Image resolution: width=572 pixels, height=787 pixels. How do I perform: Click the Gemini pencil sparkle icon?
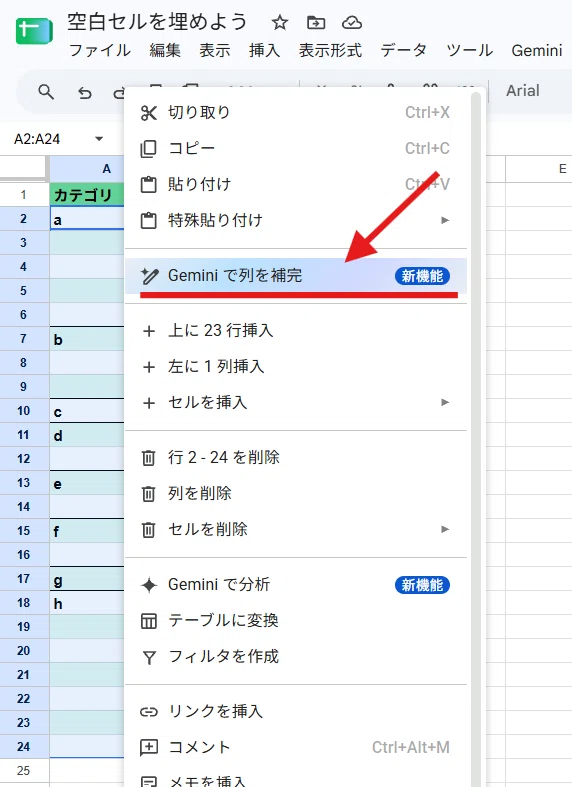click(x=149, y=276)
